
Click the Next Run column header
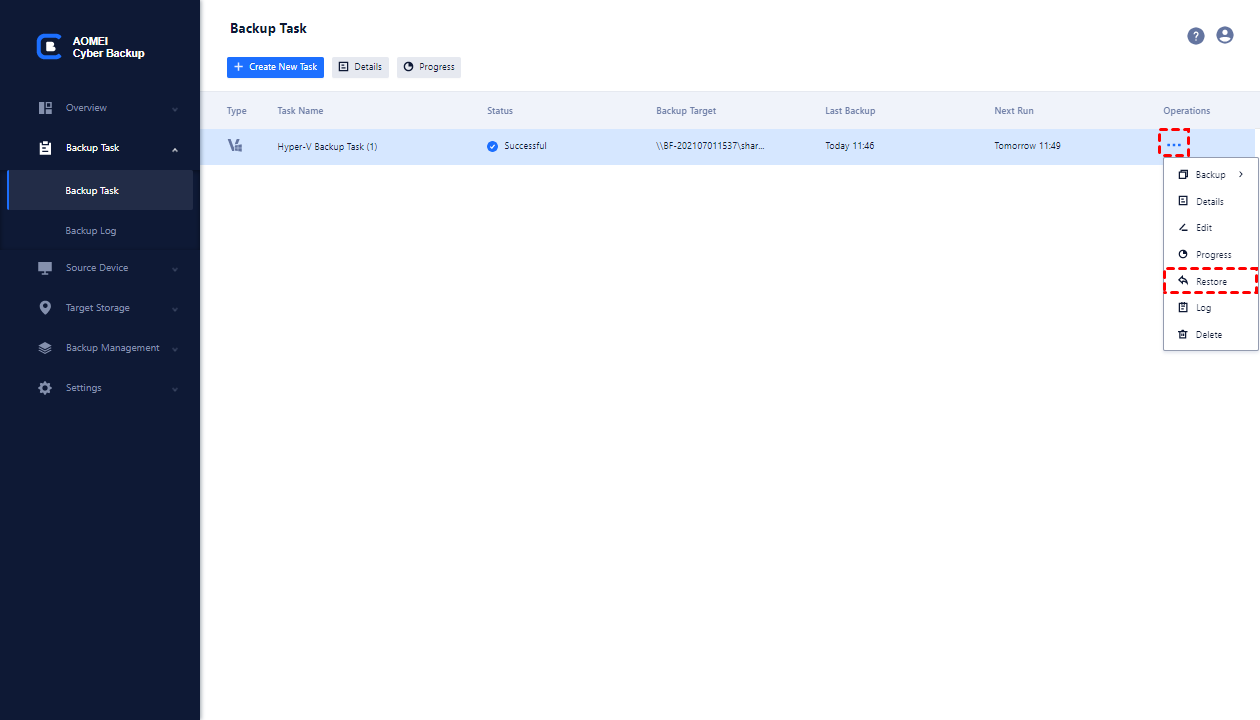(1014, 111)
